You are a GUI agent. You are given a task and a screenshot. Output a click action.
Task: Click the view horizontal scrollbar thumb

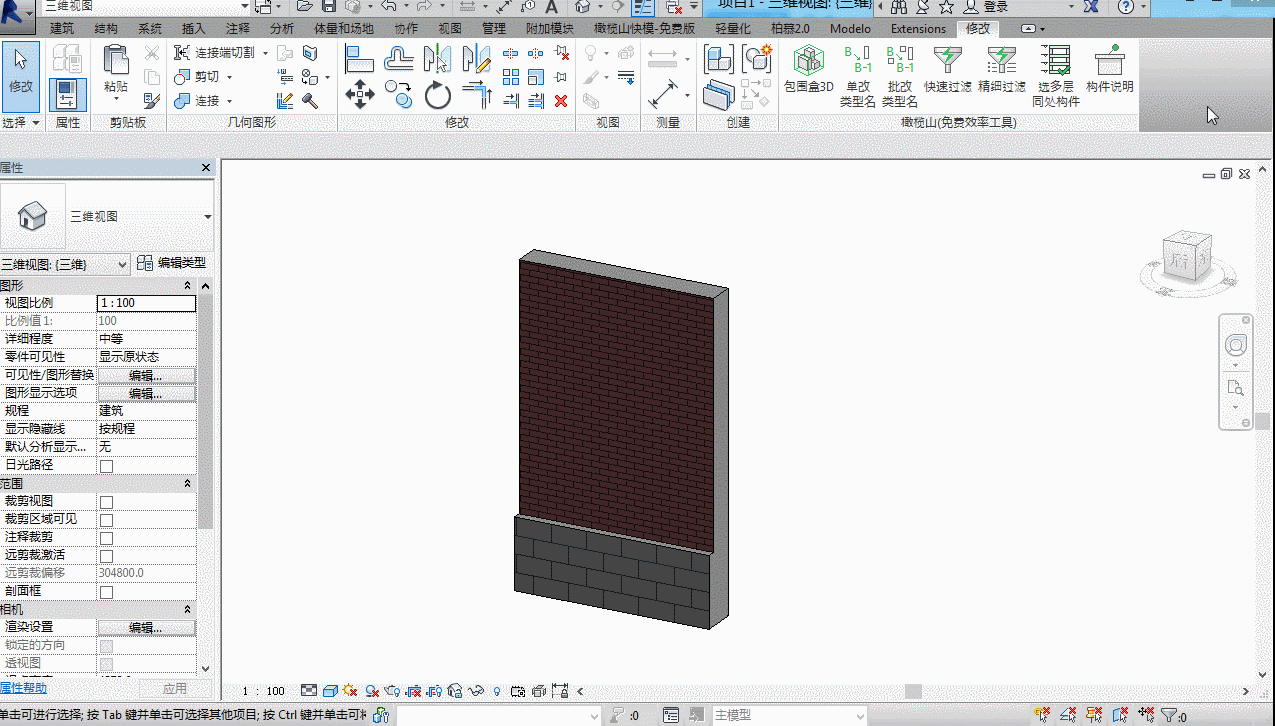913,691
